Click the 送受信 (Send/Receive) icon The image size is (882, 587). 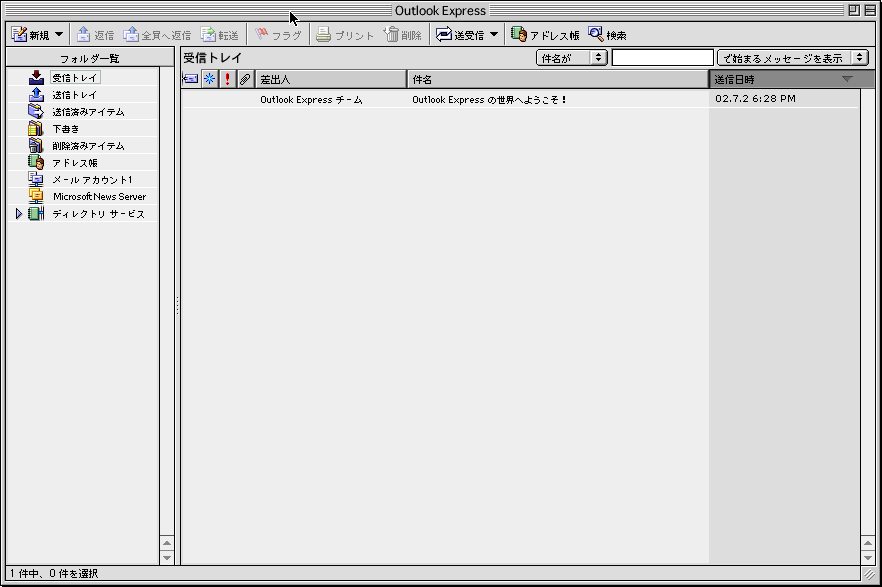pos(444,34)
